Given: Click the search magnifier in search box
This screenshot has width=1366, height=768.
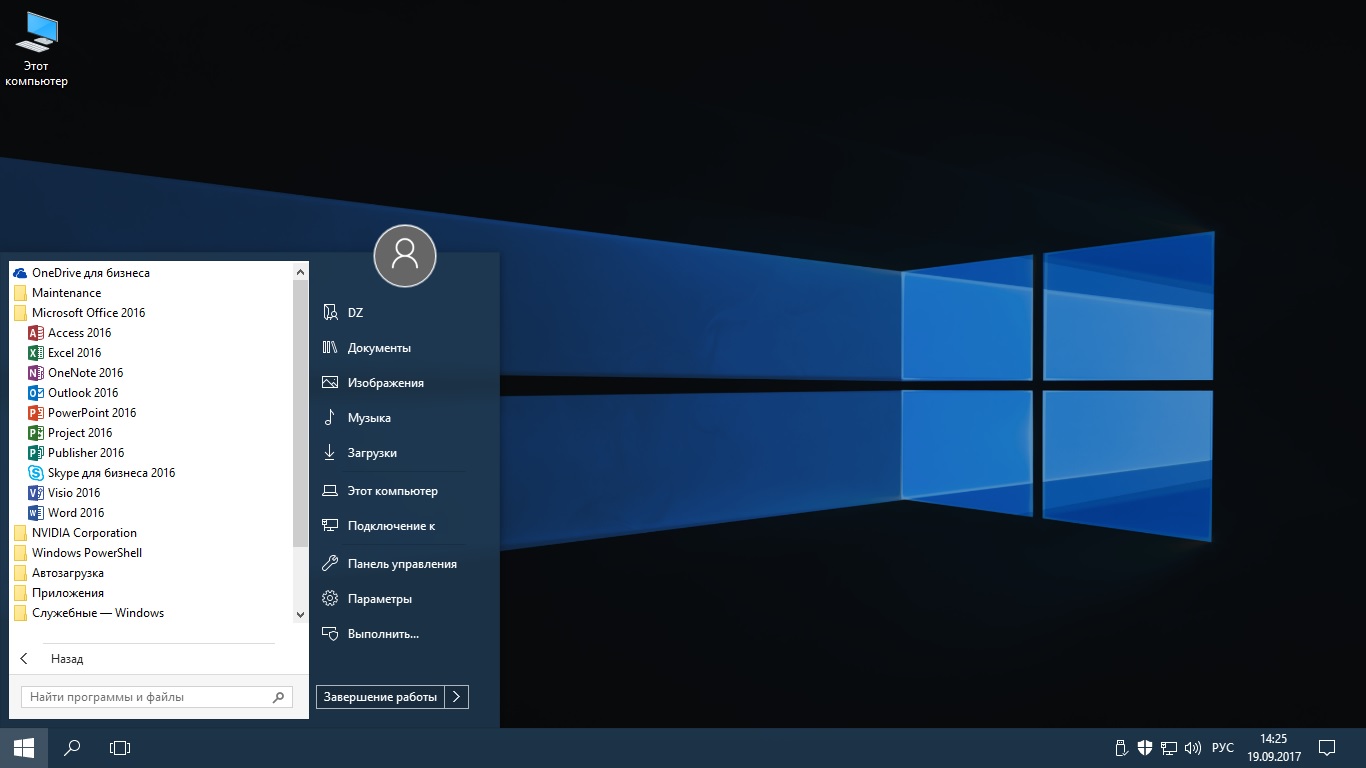Looking at the screenshot, I should point(279,697).
